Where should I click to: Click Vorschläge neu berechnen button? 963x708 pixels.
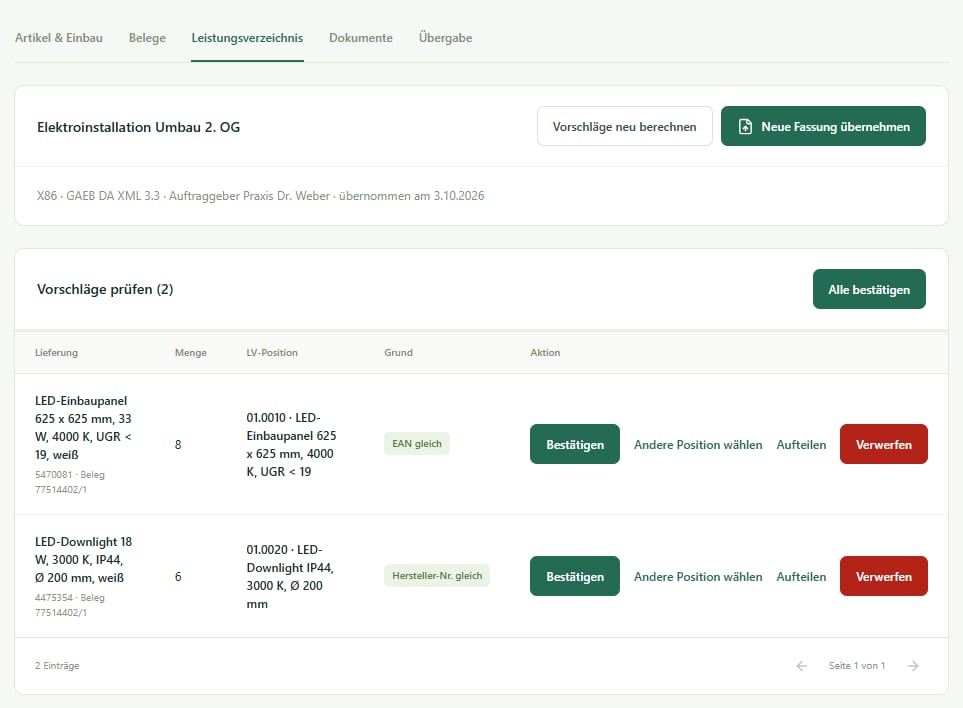[625, 126]
